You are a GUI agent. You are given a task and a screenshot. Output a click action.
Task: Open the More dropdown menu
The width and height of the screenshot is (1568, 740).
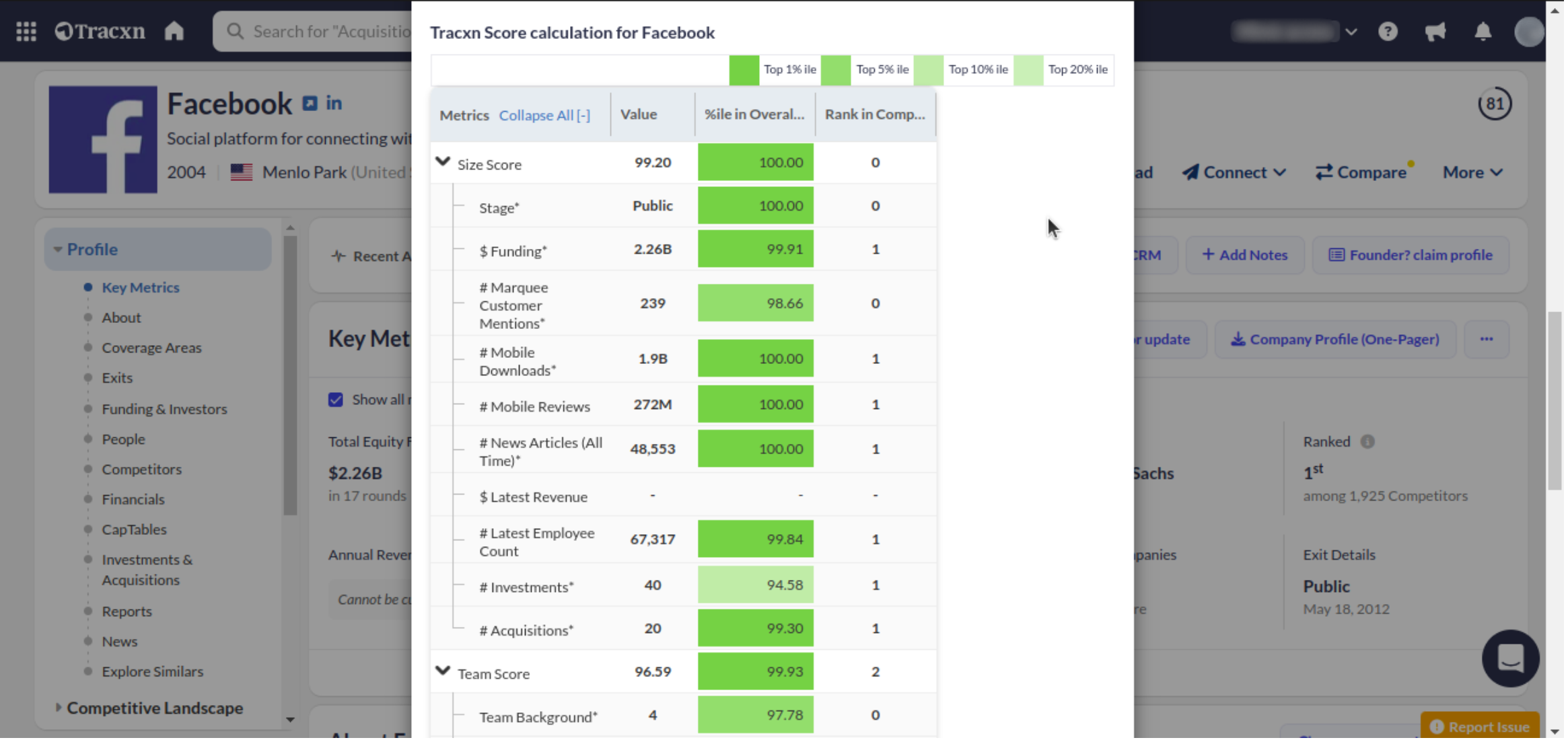[1472, 173]
